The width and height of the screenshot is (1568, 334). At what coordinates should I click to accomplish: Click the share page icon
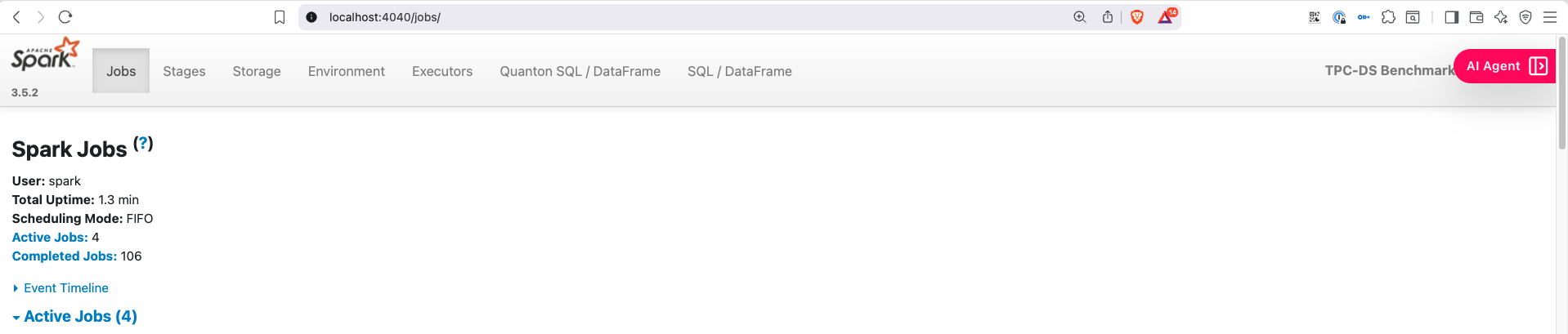click(x=1108, y=17)
